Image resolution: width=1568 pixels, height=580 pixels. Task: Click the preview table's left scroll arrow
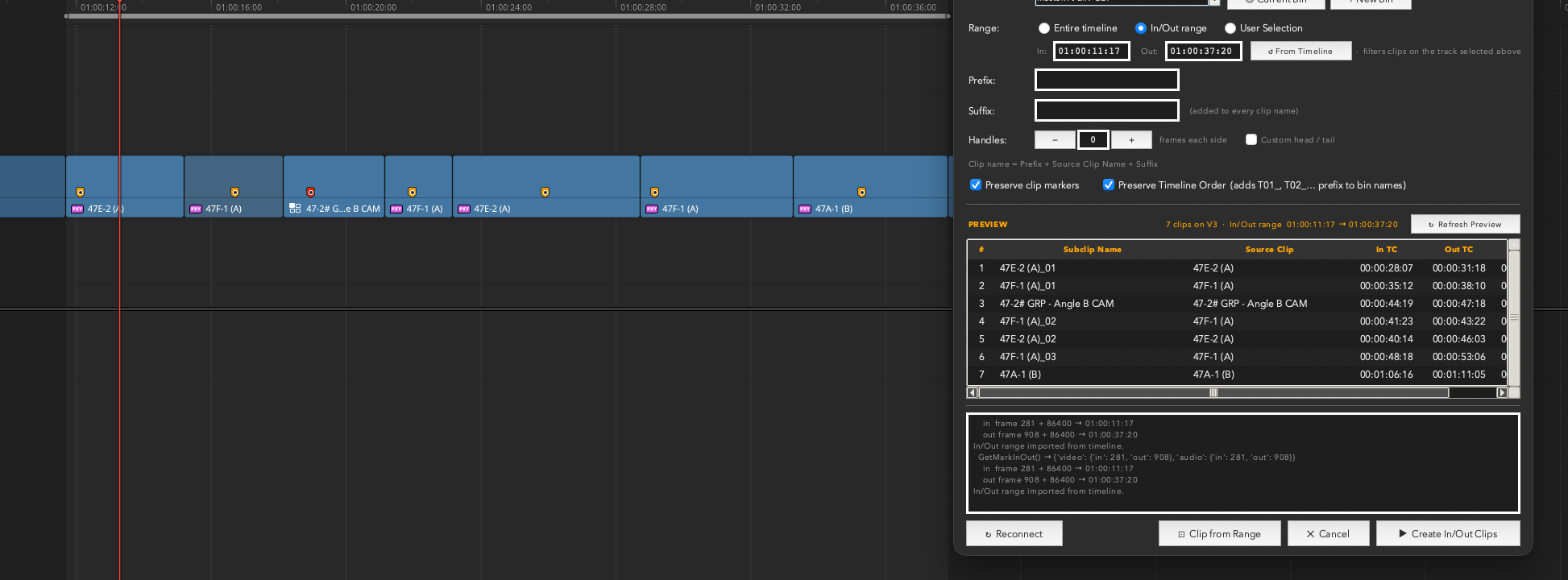[x=973, y=393]
